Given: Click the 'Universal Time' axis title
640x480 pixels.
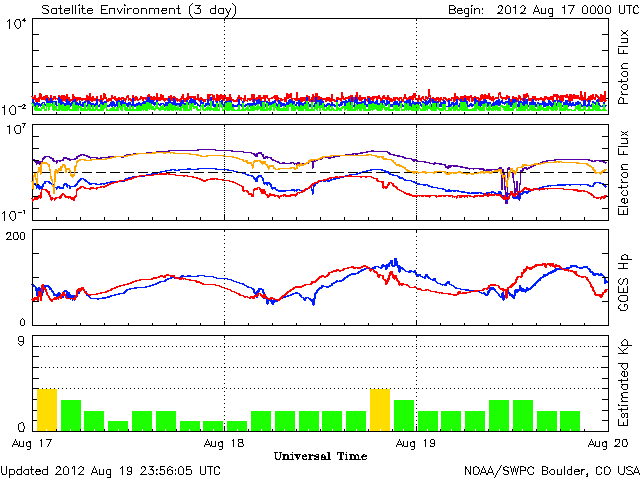Looking at the screenshot, I should tap(320, 456).
